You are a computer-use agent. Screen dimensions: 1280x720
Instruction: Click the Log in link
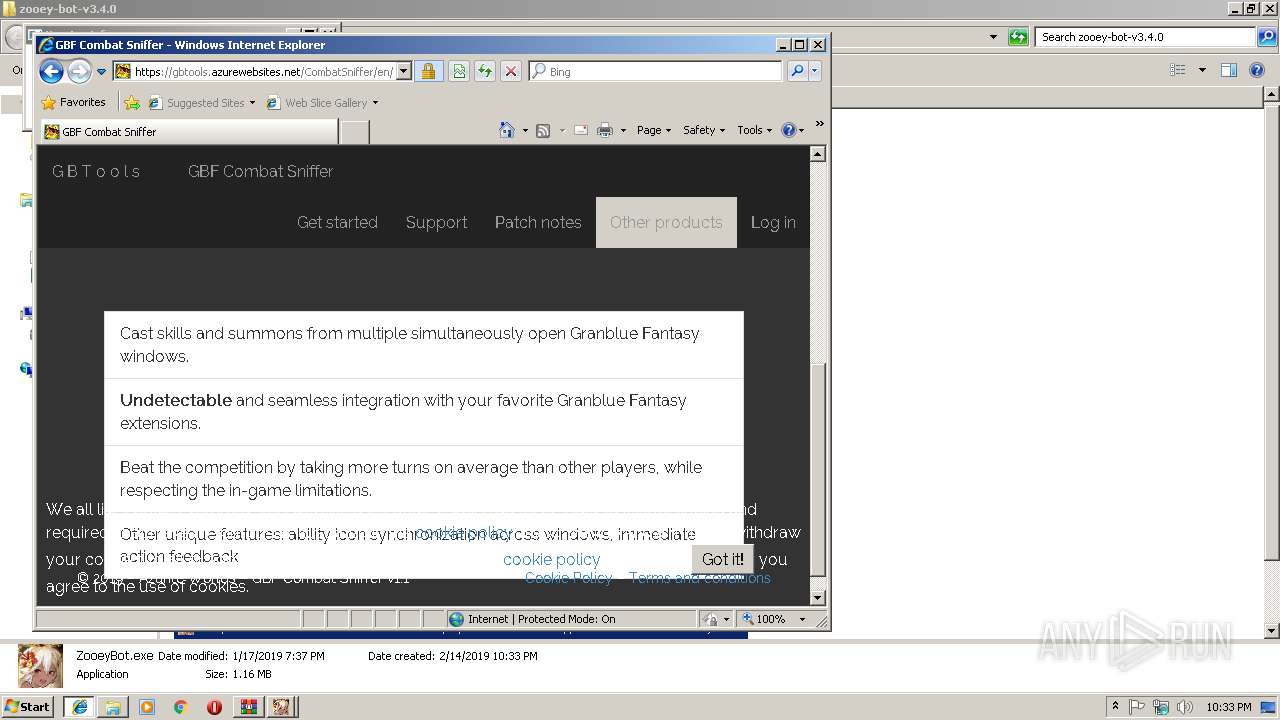coord(773,222)
